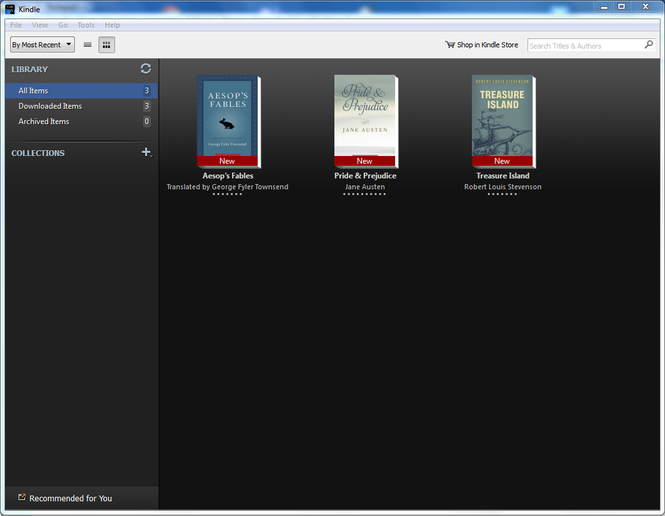Open the File menu
Image resolution: width=665 pixels, height=516 pixels.
coord(16,25)
